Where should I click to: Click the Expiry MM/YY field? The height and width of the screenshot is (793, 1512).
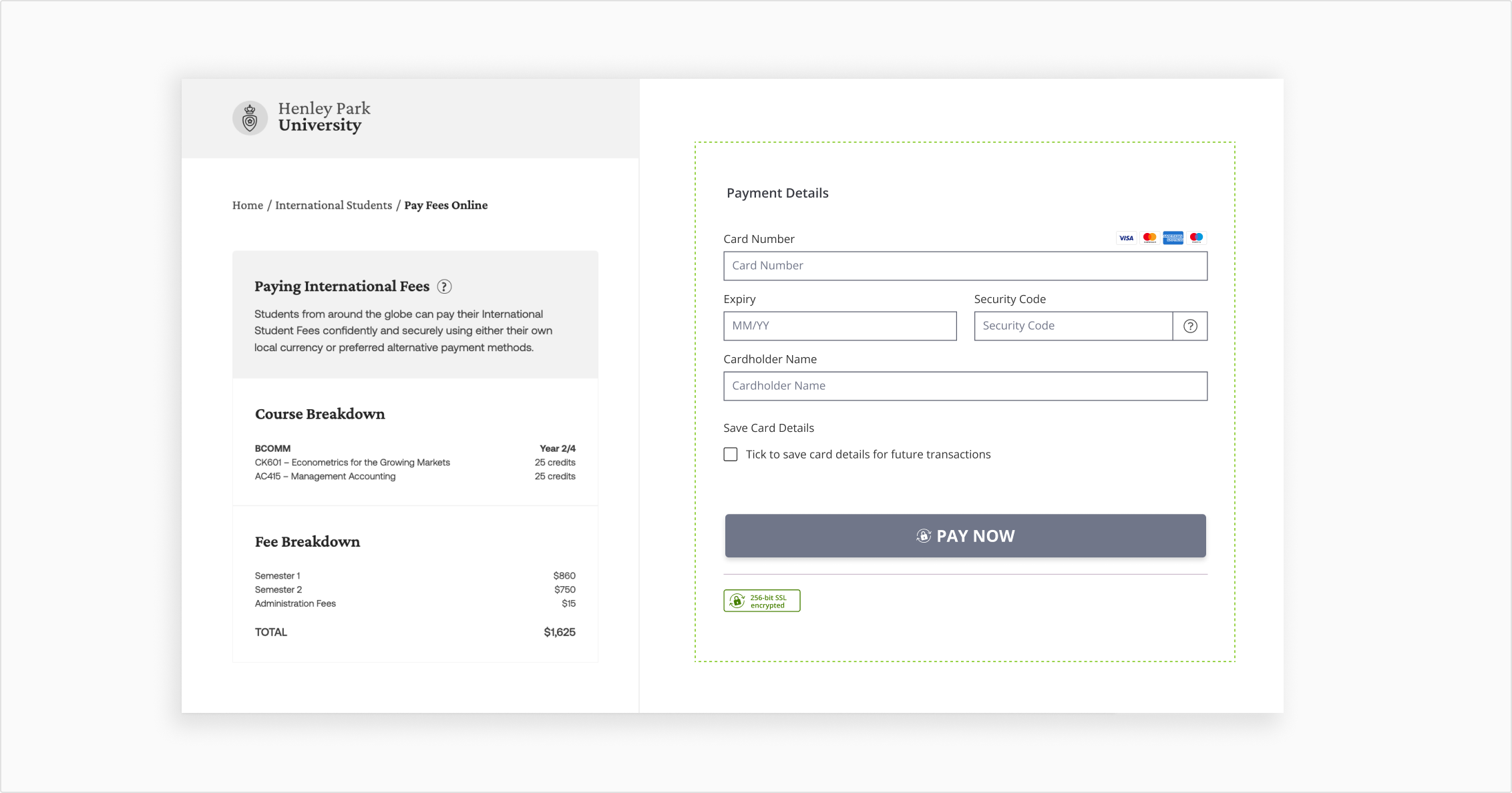coord(839,326)
